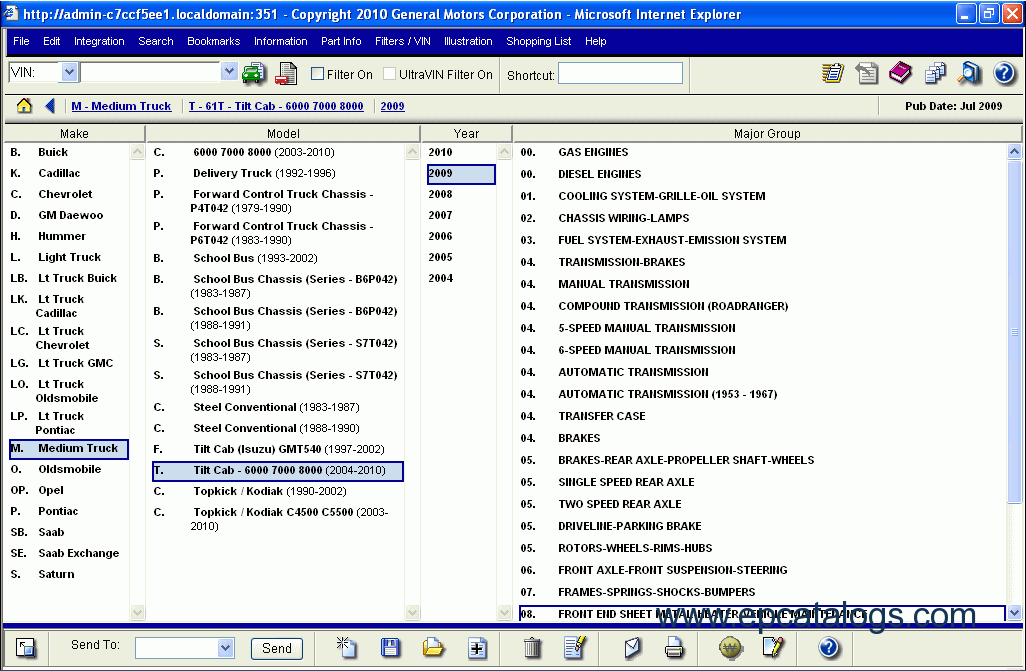Click the yellow open folder icon
1026x671 pixels.
click(x=433, y=648)
